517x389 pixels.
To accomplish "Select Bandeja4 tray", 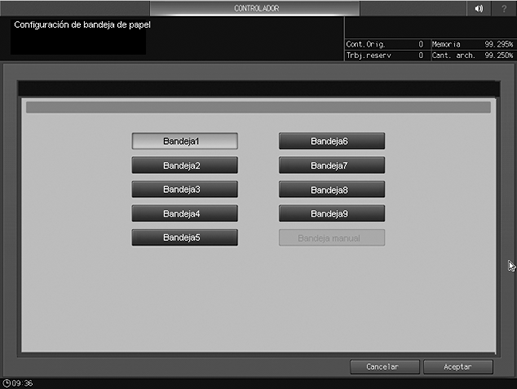I will point(185,213).
